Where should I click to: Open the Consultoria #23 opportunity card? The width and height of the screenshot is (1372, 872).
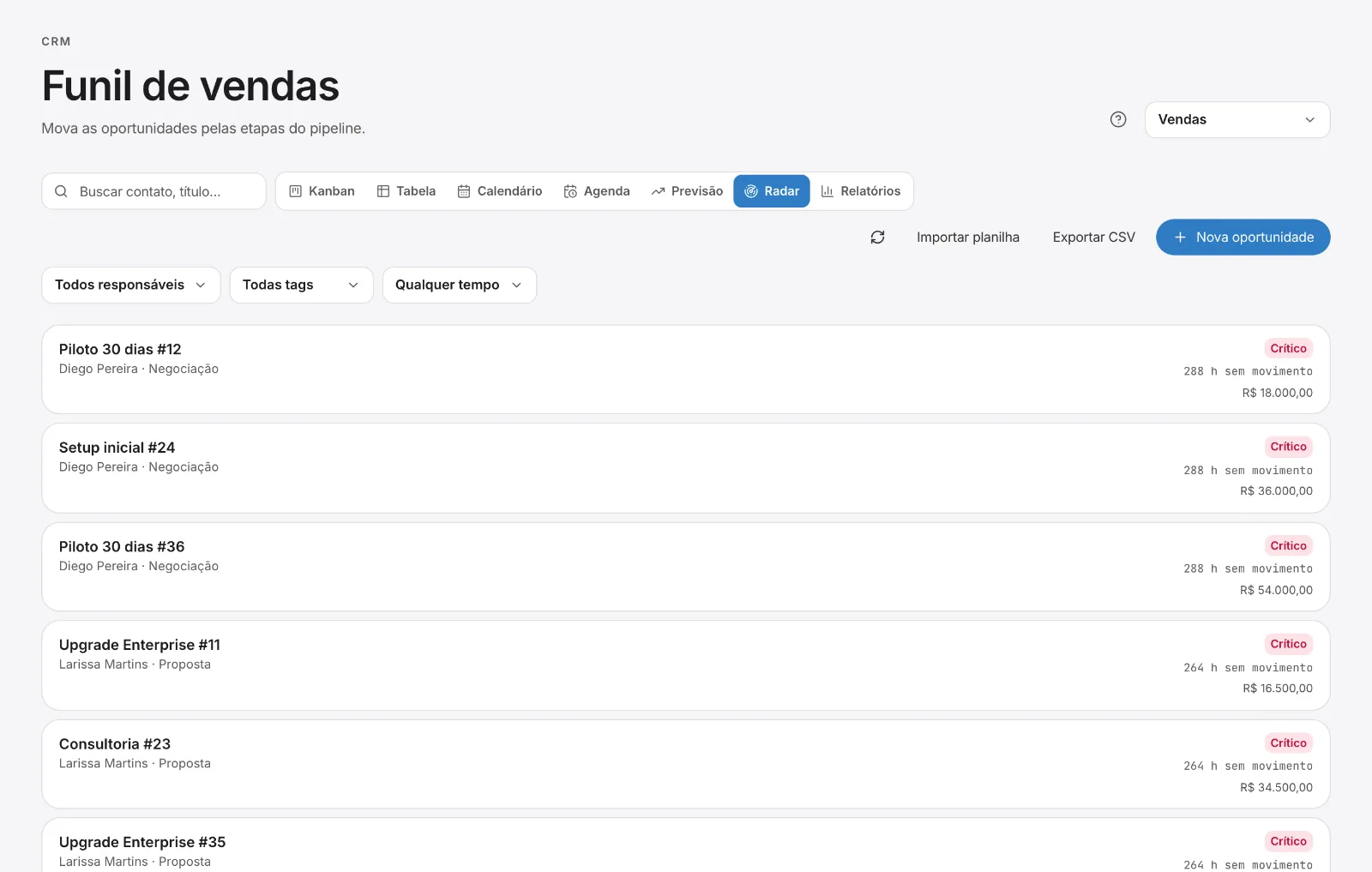[x=686, y=764]
